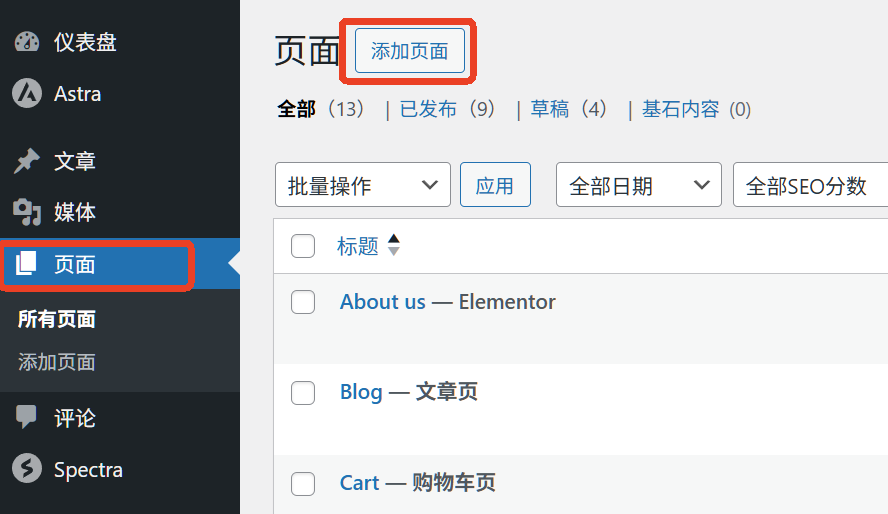Open the 全部SEO分数 filter dropdown
The image size is (888, 514).
click(x=810, y=185)
